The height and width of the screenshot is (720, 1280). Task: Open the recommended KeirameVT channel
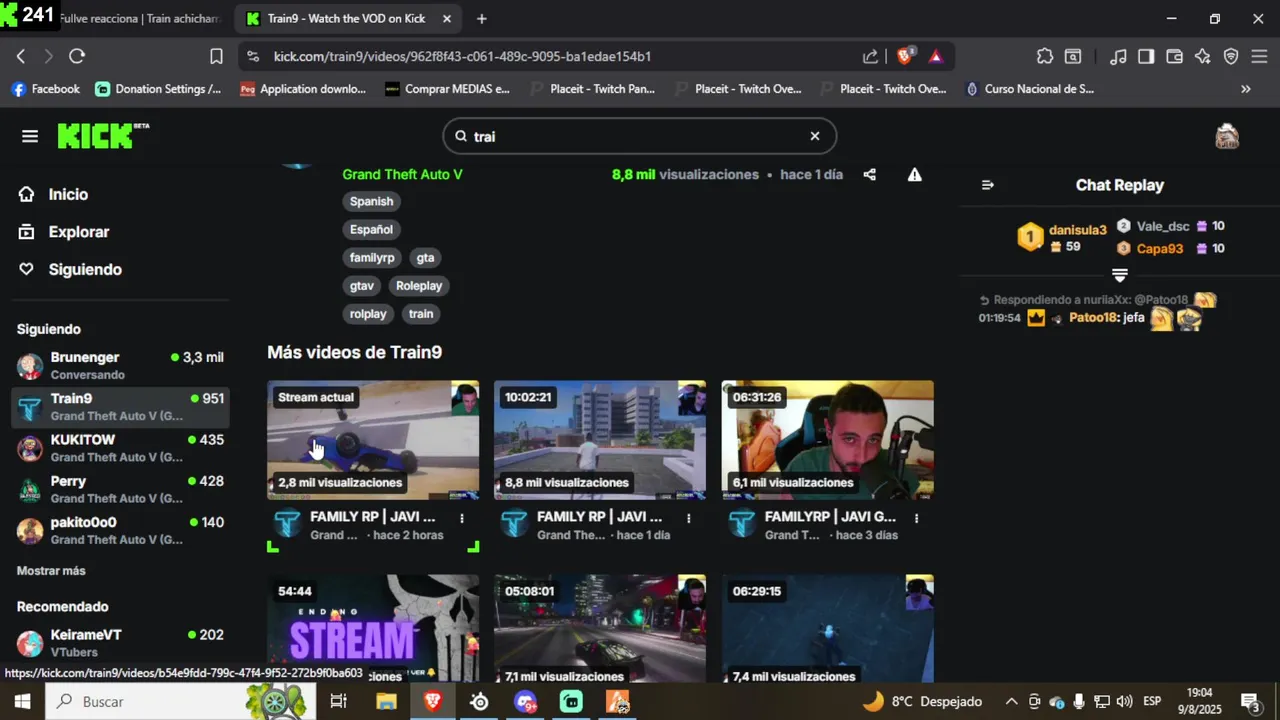(x=120, y=643)
